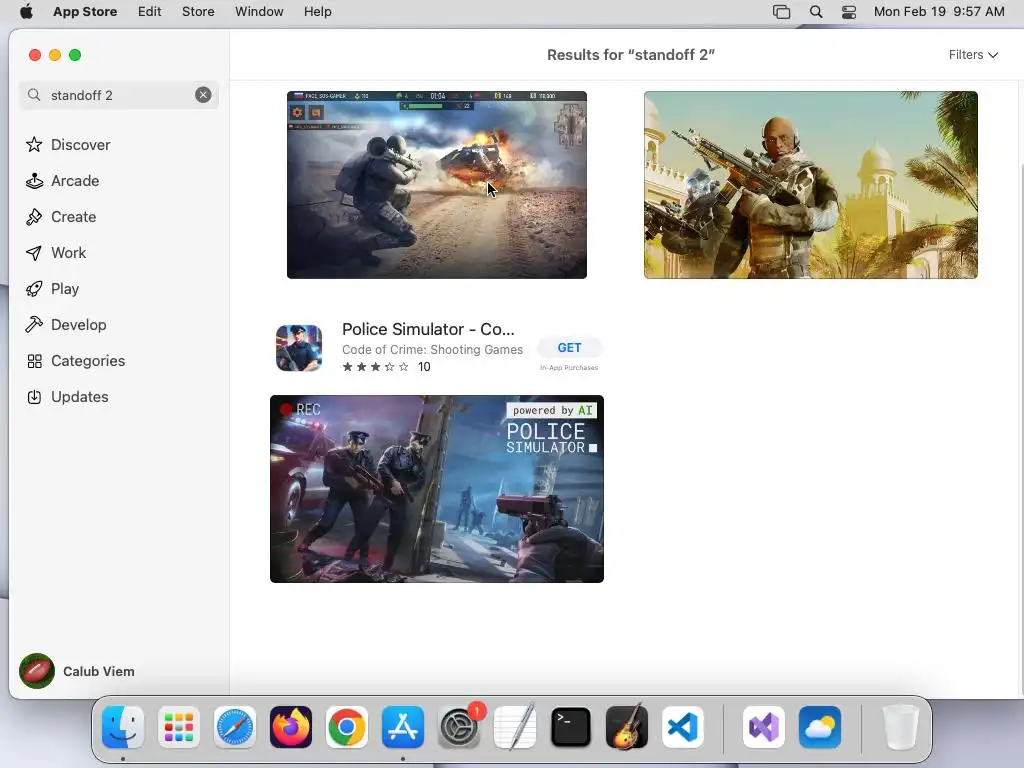Select the Develop hammer icon
This screenshot has height=768, width=1024.
point(34,325)
